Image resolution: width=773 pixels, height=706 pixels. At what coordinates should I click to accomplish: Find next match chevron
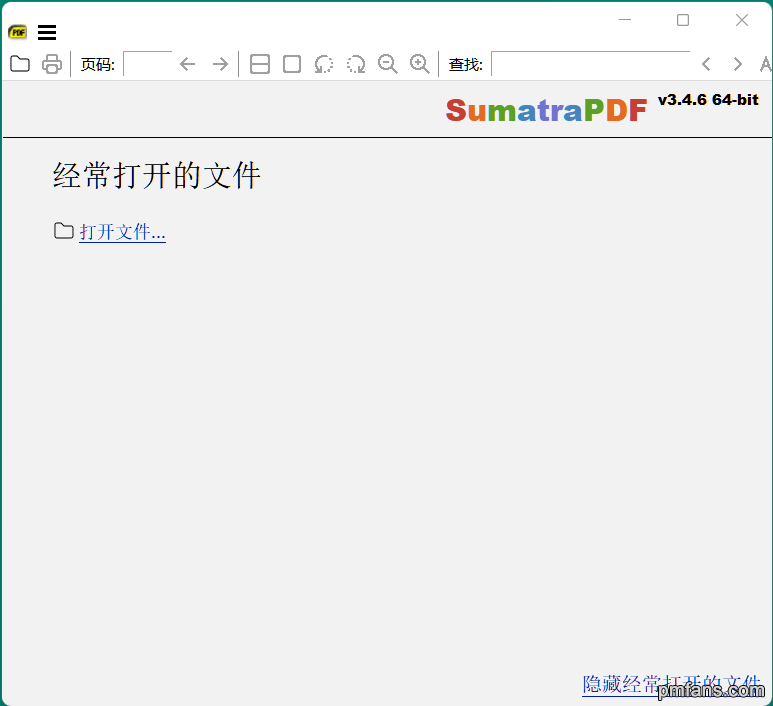tap(738, 64)
